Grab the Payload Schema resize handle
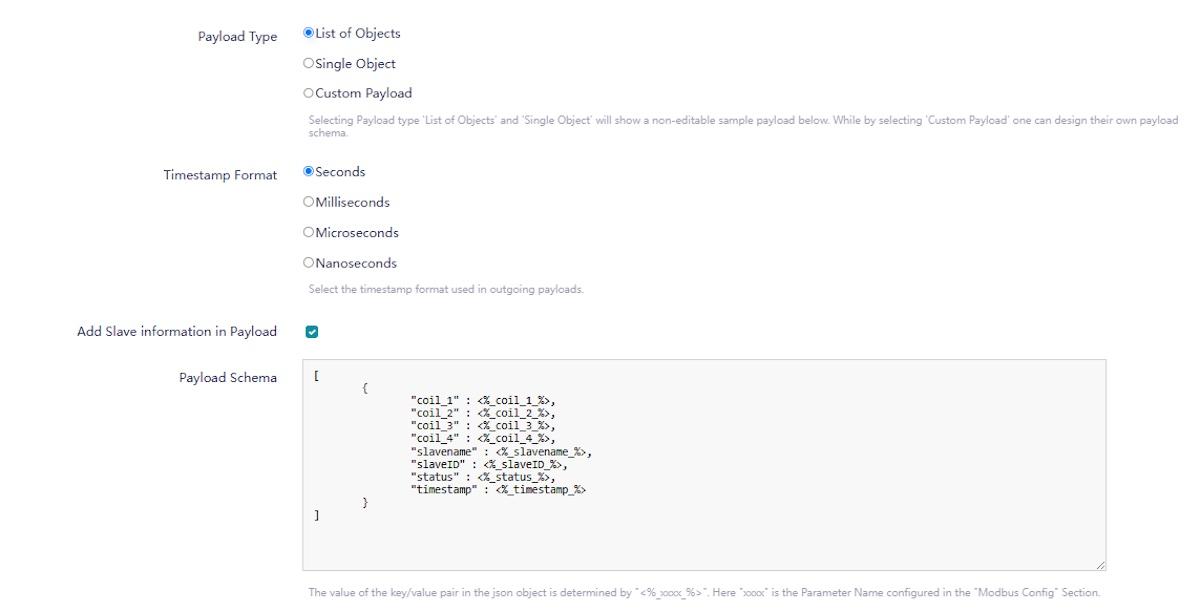1200x611 pixels. click(1101, 566)
